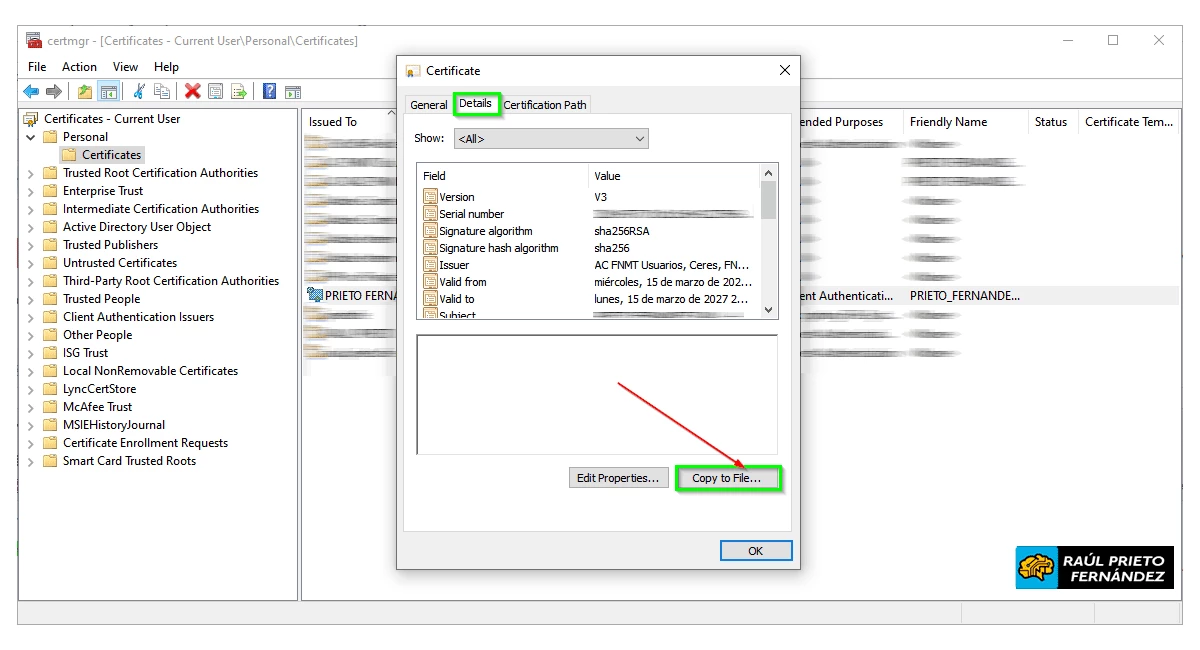
Task: Open Help via blue question mark icon
Action: (269, 92)
